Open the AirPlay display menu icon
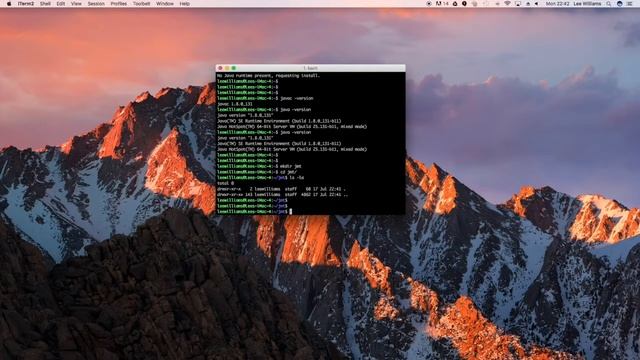 click(518, 4)
